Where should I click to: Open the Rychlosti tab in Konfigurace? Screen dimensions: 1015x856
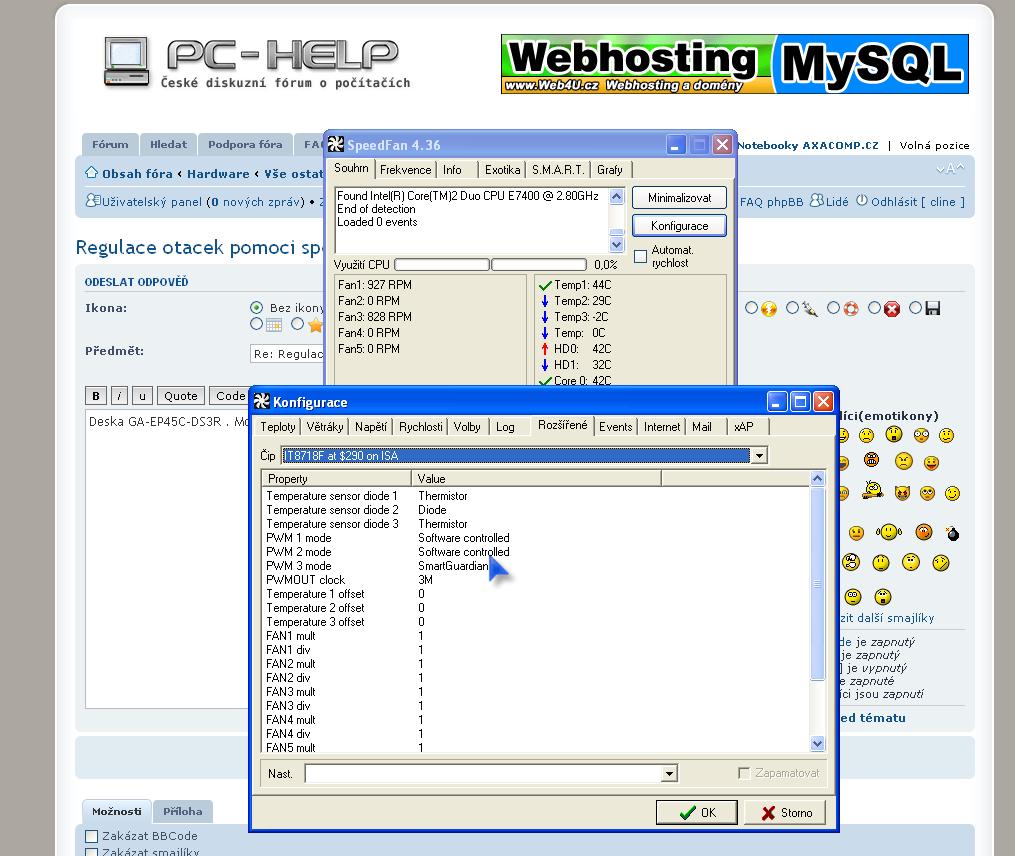click(x=421, y=427)
